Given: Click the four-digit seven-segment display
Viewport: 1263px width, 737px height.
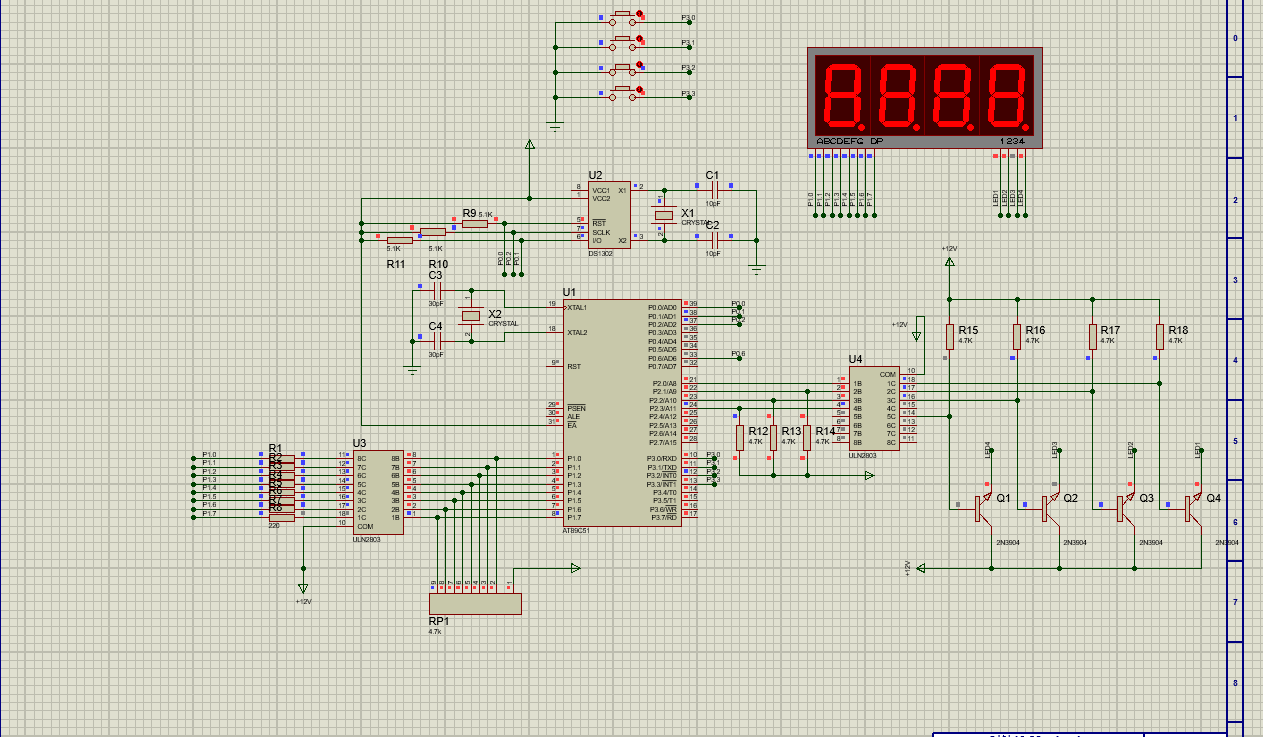Looking at the screenshot, I should pyautogui.click(x=926, y=98).
